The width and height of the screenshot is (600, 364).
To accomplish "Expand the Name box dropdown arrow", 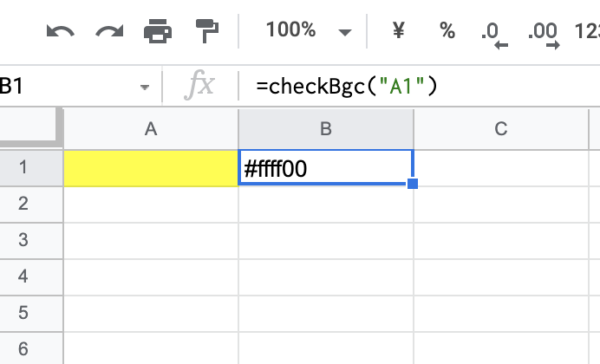I will 144,87.
